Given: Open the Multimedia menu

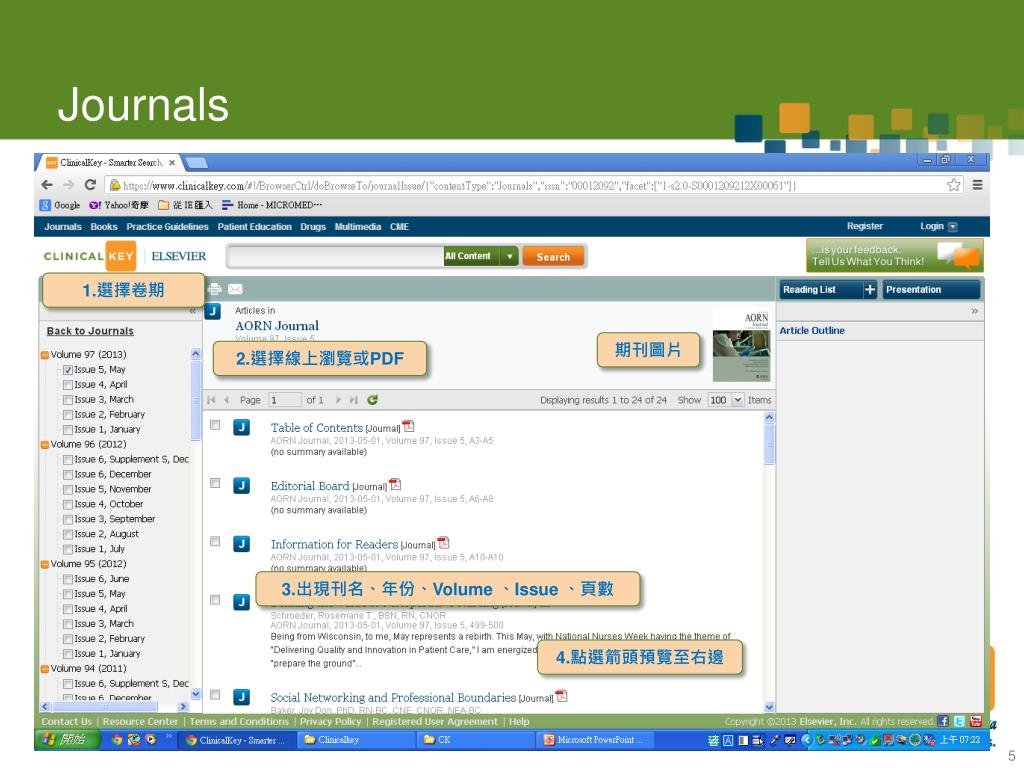Looking at the screenshot, I should 358,227.
